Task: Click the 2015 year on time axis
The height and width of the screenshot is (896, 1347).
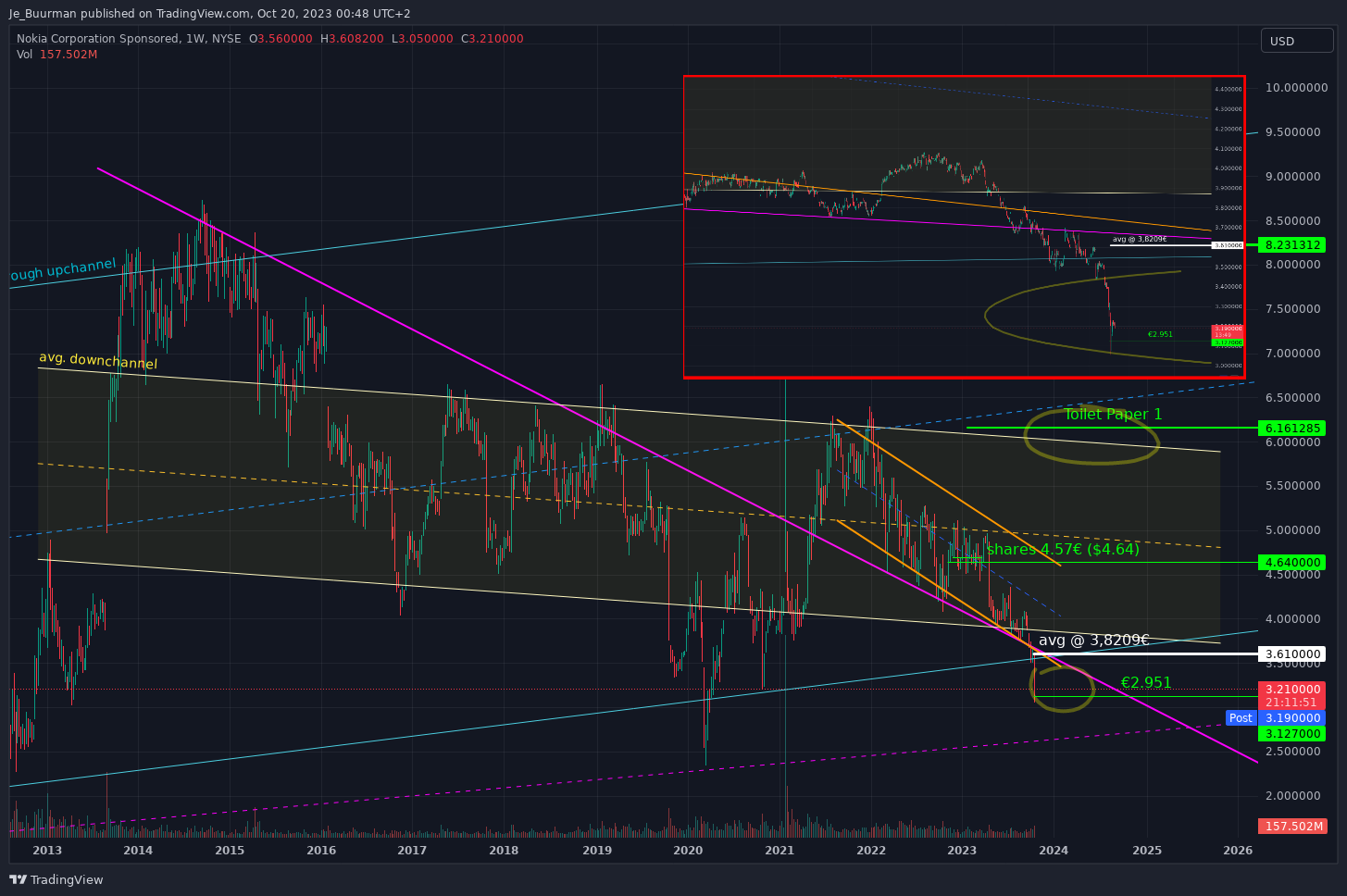Action: point(230,850)
